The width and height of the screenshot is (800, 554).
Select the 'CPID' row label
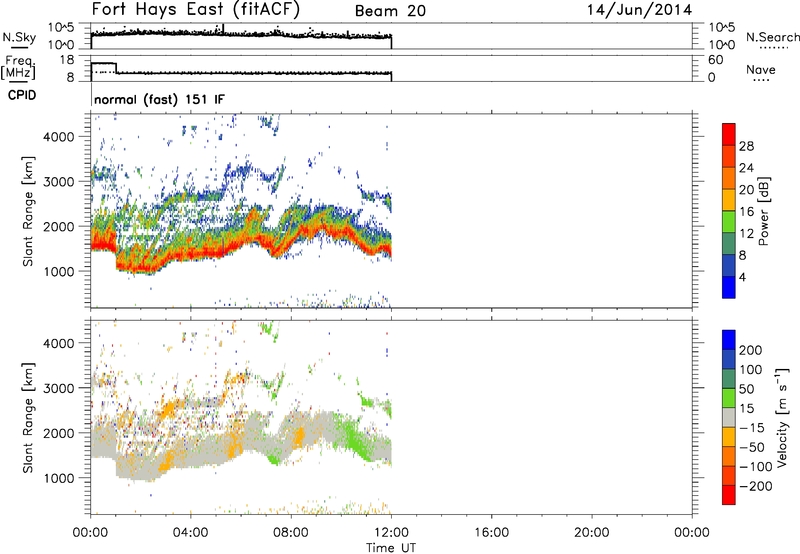tap(22, 95)
